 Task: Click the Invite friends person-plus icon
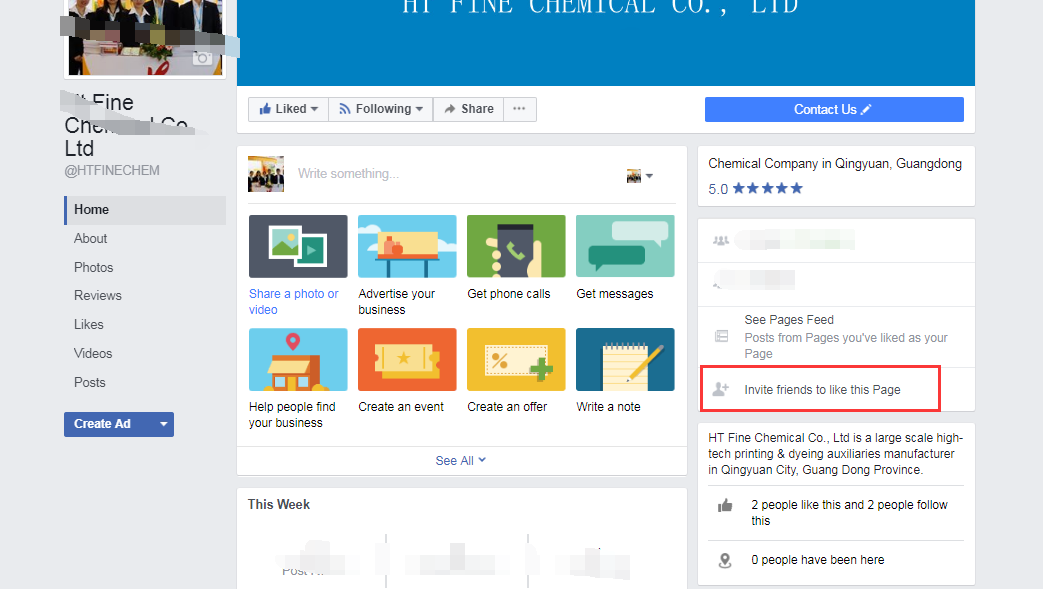(721, 389)
